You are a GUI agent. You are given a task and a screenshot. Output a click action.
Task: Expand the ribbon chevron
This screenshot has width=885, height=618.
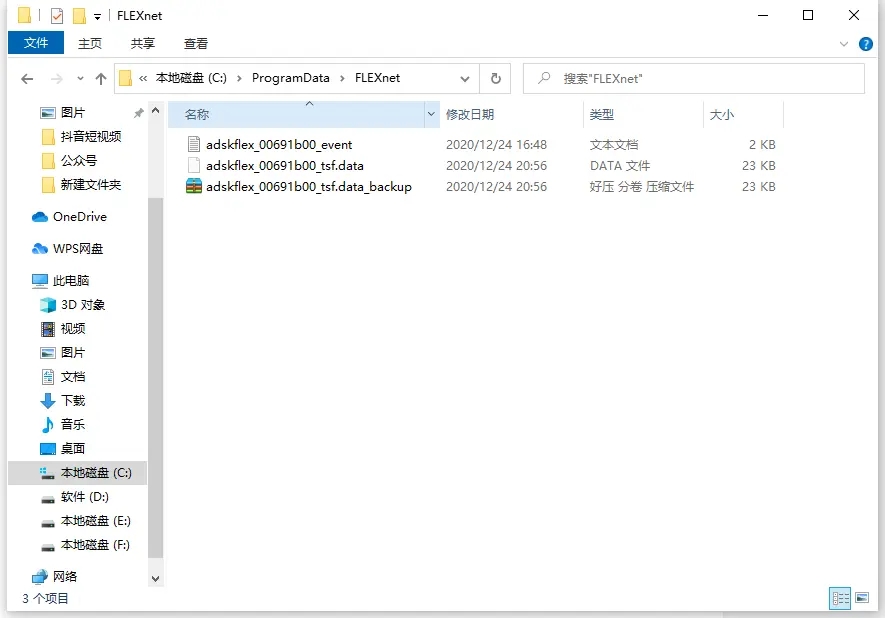844,43
